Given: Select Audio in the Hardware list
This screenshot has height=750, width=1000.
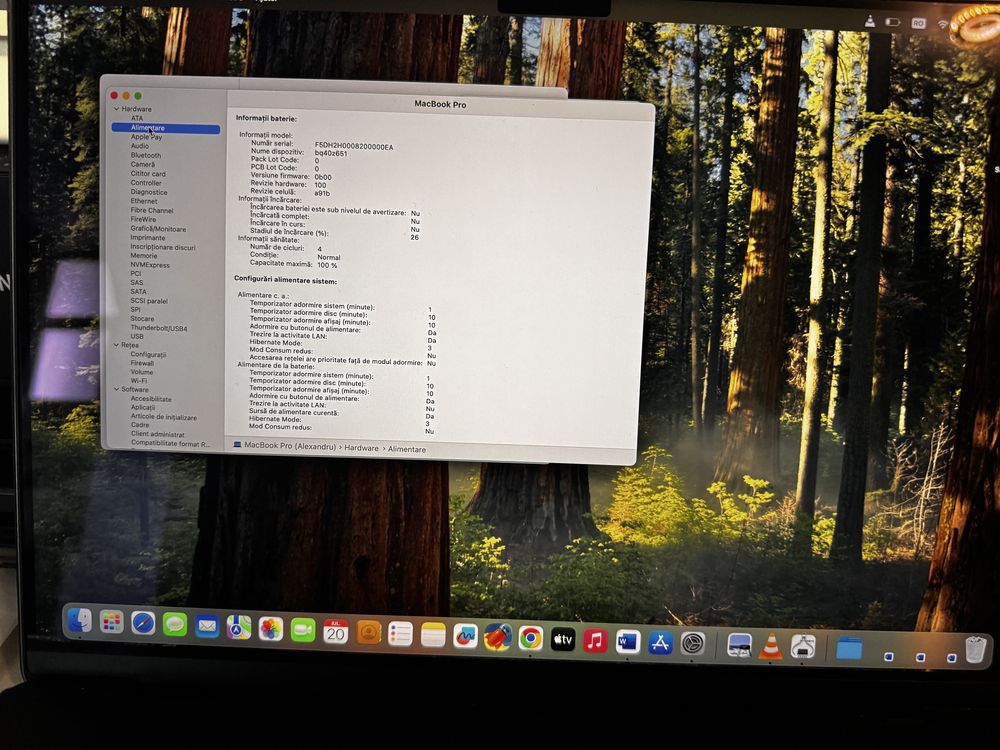Looking at the screenshot, I should pyautogui.click(x=140, y=146).
